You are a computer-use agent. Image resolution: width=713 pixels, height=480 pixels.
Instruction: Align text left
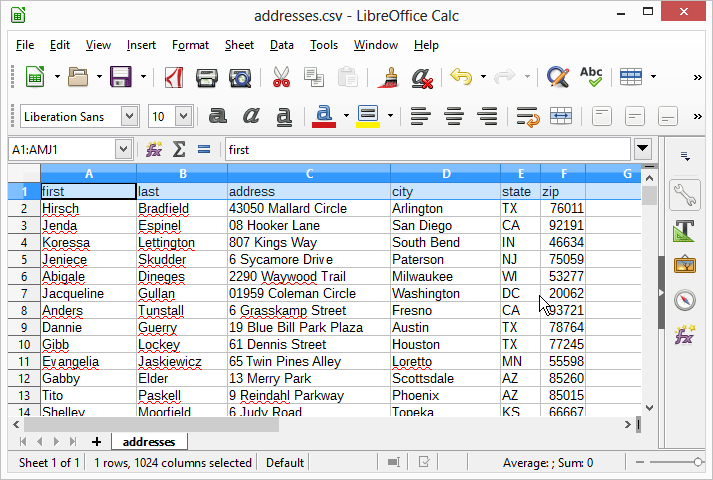point(420,116)
